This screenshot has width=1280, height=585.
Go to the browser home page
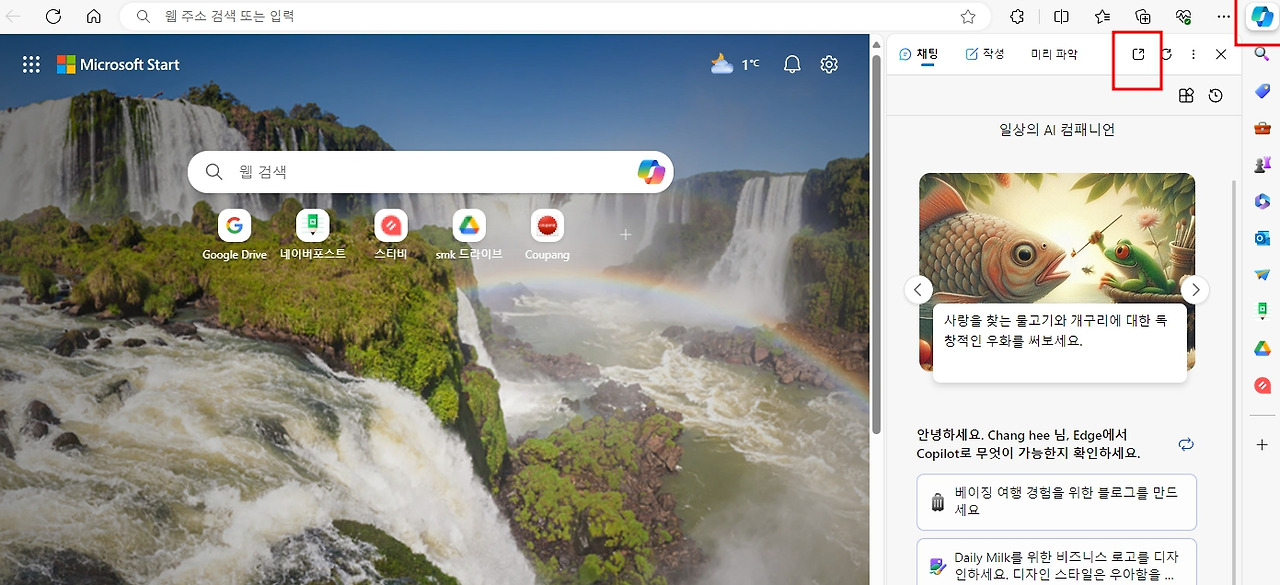coord(94,17)
